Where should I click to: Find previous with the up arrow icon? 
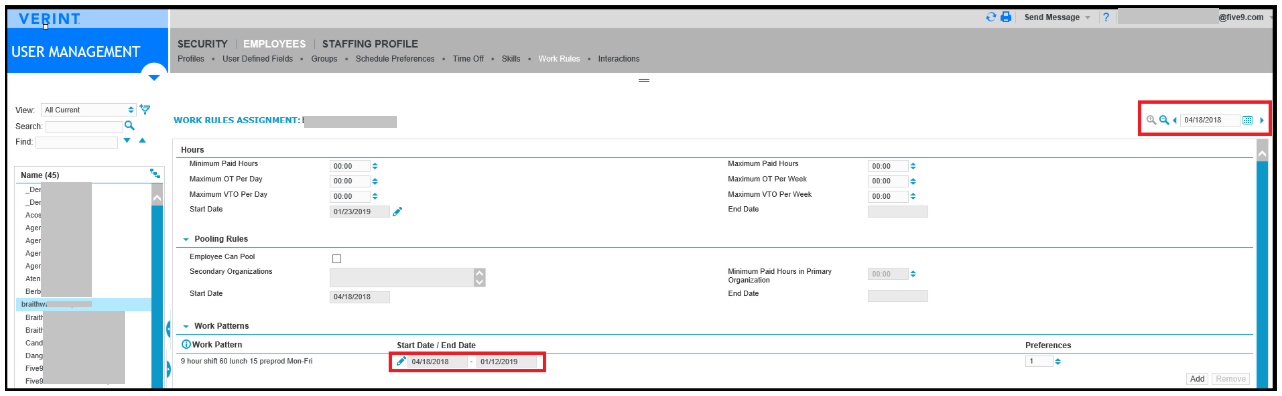(142, 141)
